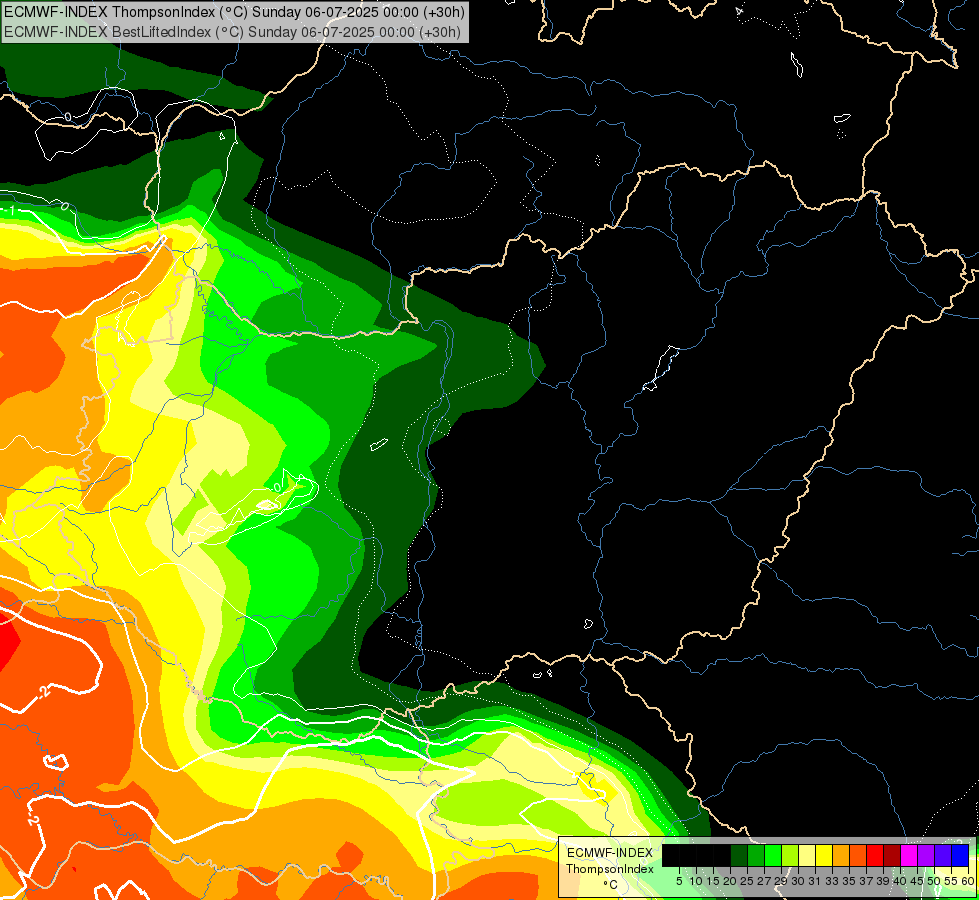Click the medium green 25-27 legend swatch
The width and height of the screenshot is (979, 900).
(x=756, y=855)
